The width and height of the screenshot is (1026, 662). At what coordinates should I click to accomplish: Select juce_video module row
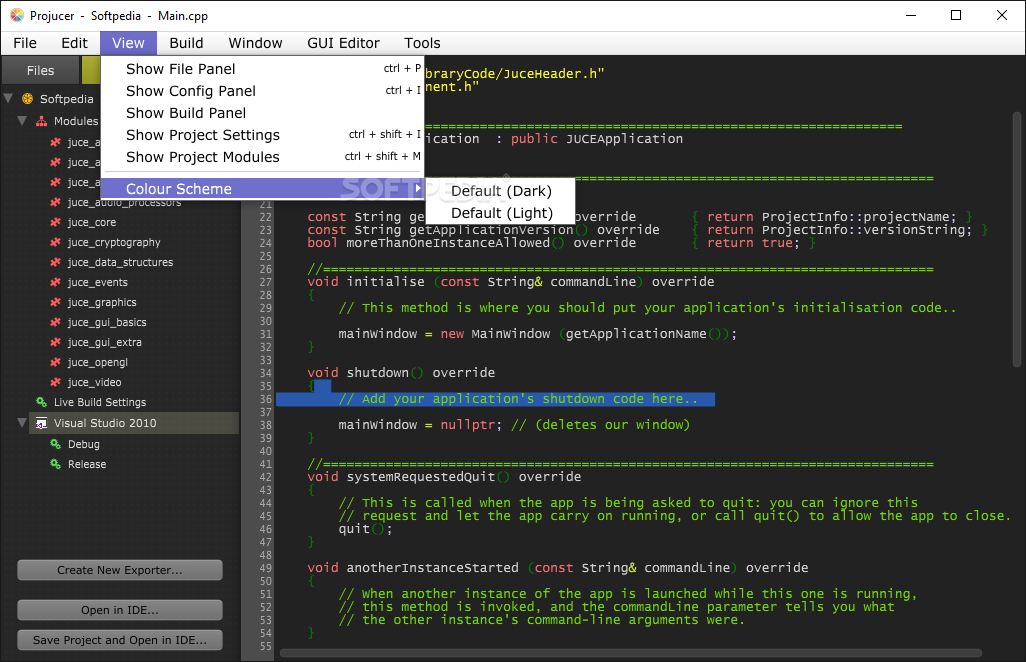coord(94,382)
